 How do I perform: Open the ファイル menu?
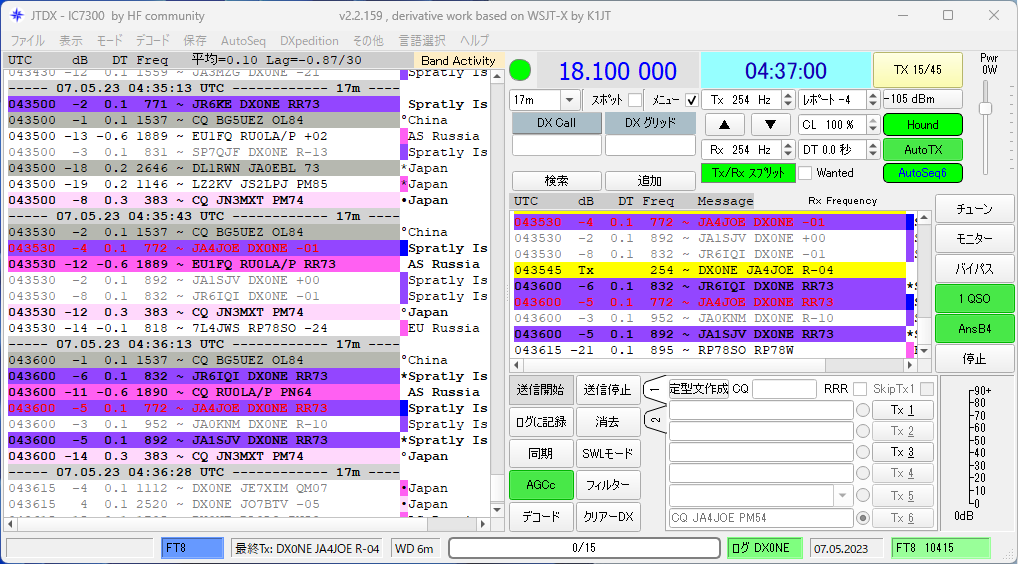(x=28, y=41)
